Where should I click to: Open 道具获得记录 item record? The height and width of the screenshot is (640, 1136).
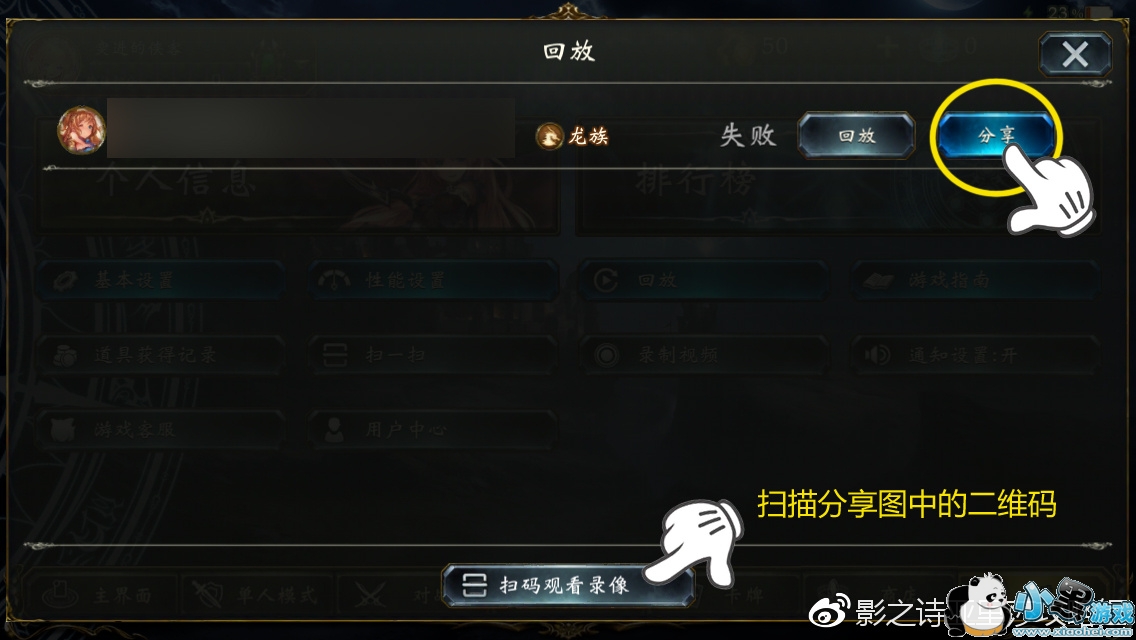click(x=161, y=354)
